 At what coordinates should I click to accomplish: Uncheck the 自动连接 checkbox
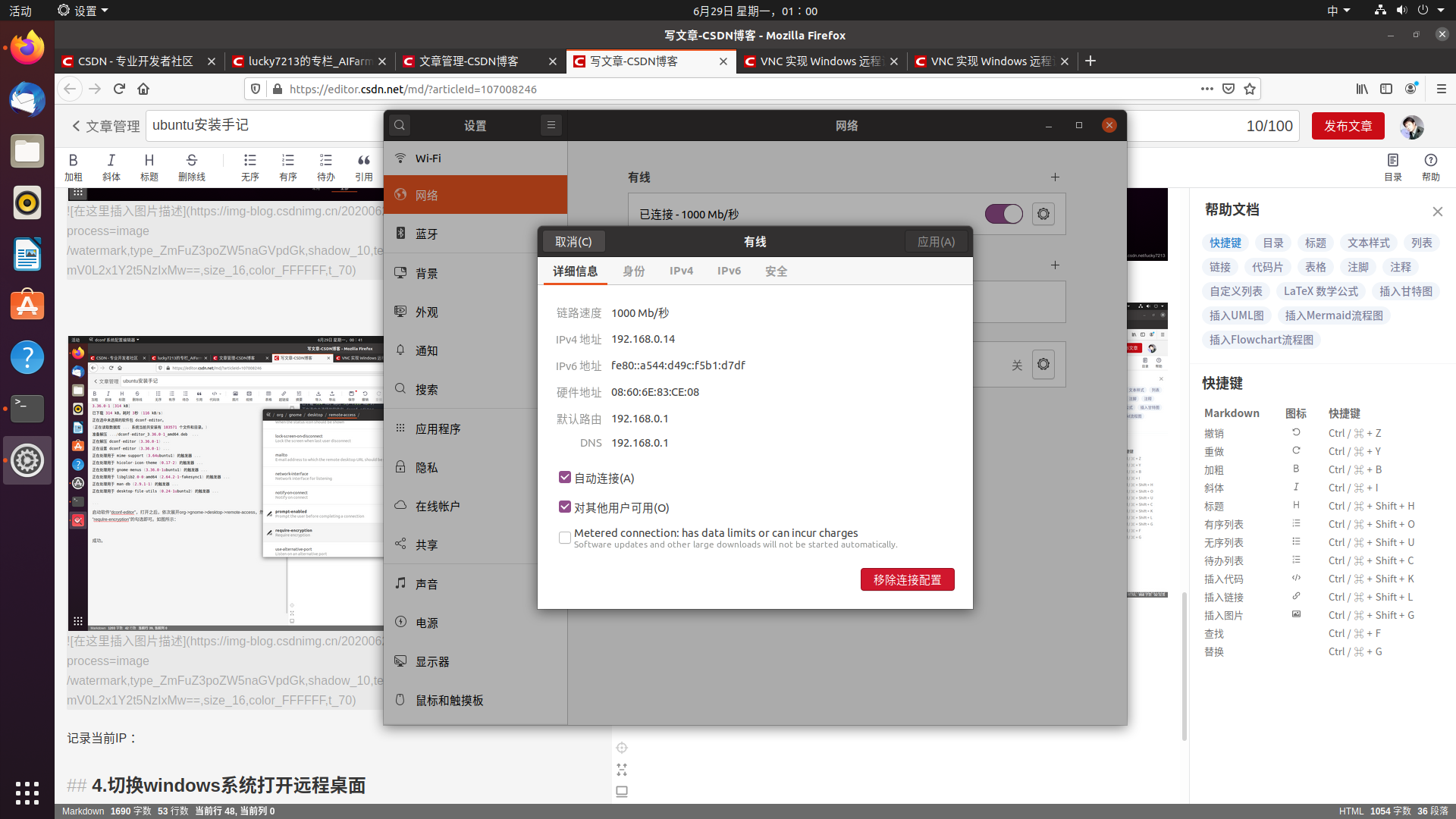(565, 477)
